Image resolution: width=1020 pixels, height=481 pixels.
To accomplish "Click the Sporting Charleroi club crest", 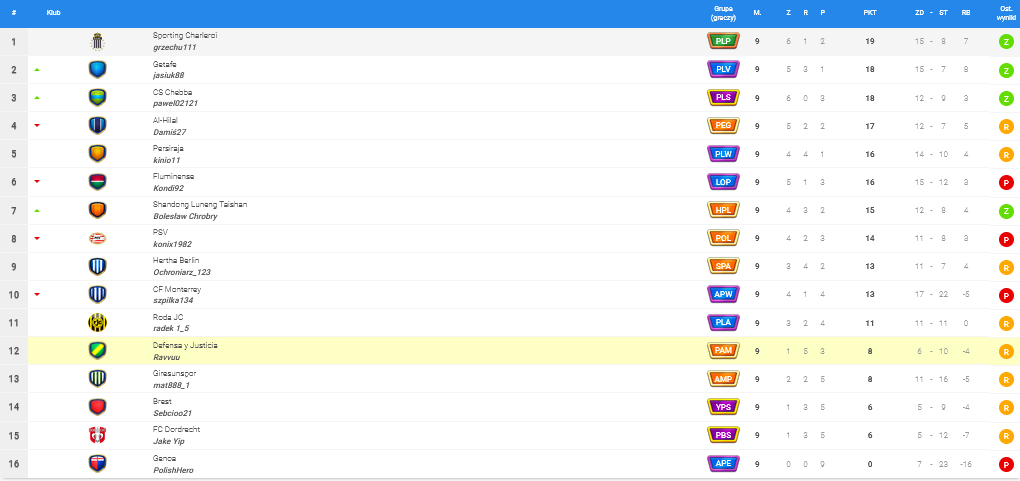I will coord(97,41).
